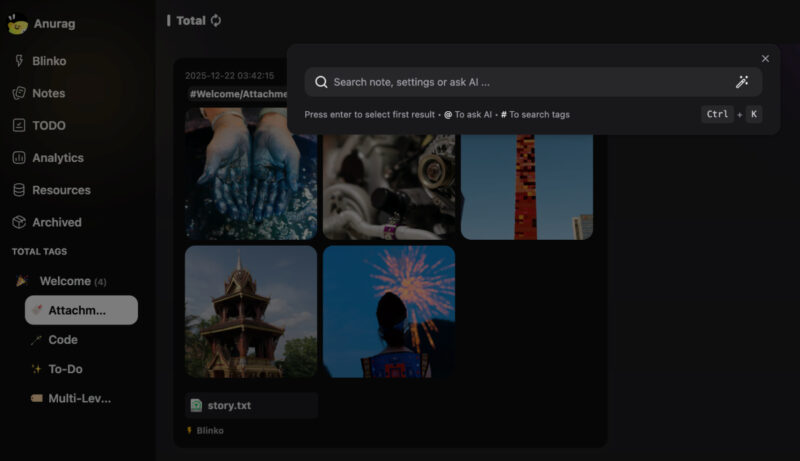800x461 pixels.
Task: Click the TODO checklist icon
Action: tap(19, 125)
